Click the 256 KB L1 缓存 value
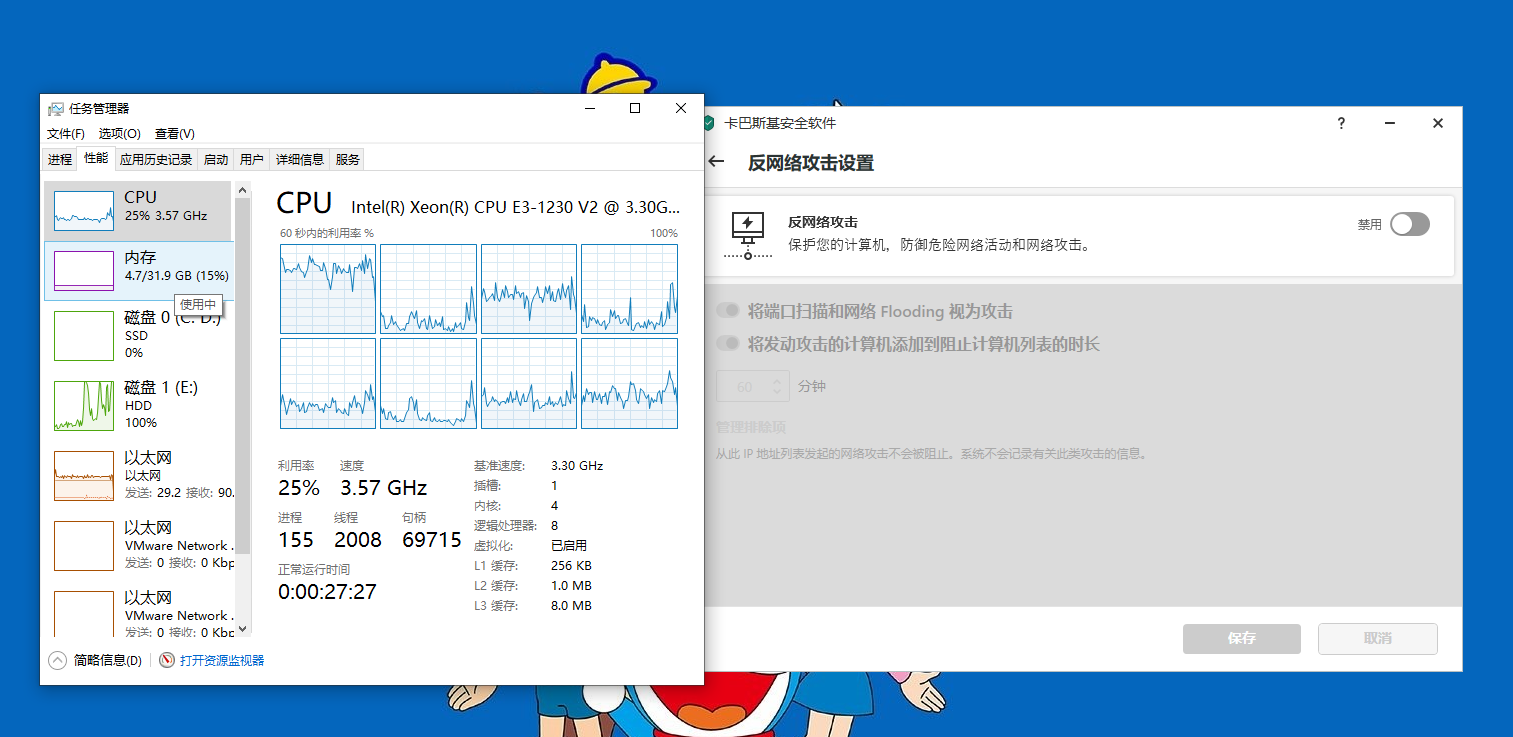 click(571, 566)
